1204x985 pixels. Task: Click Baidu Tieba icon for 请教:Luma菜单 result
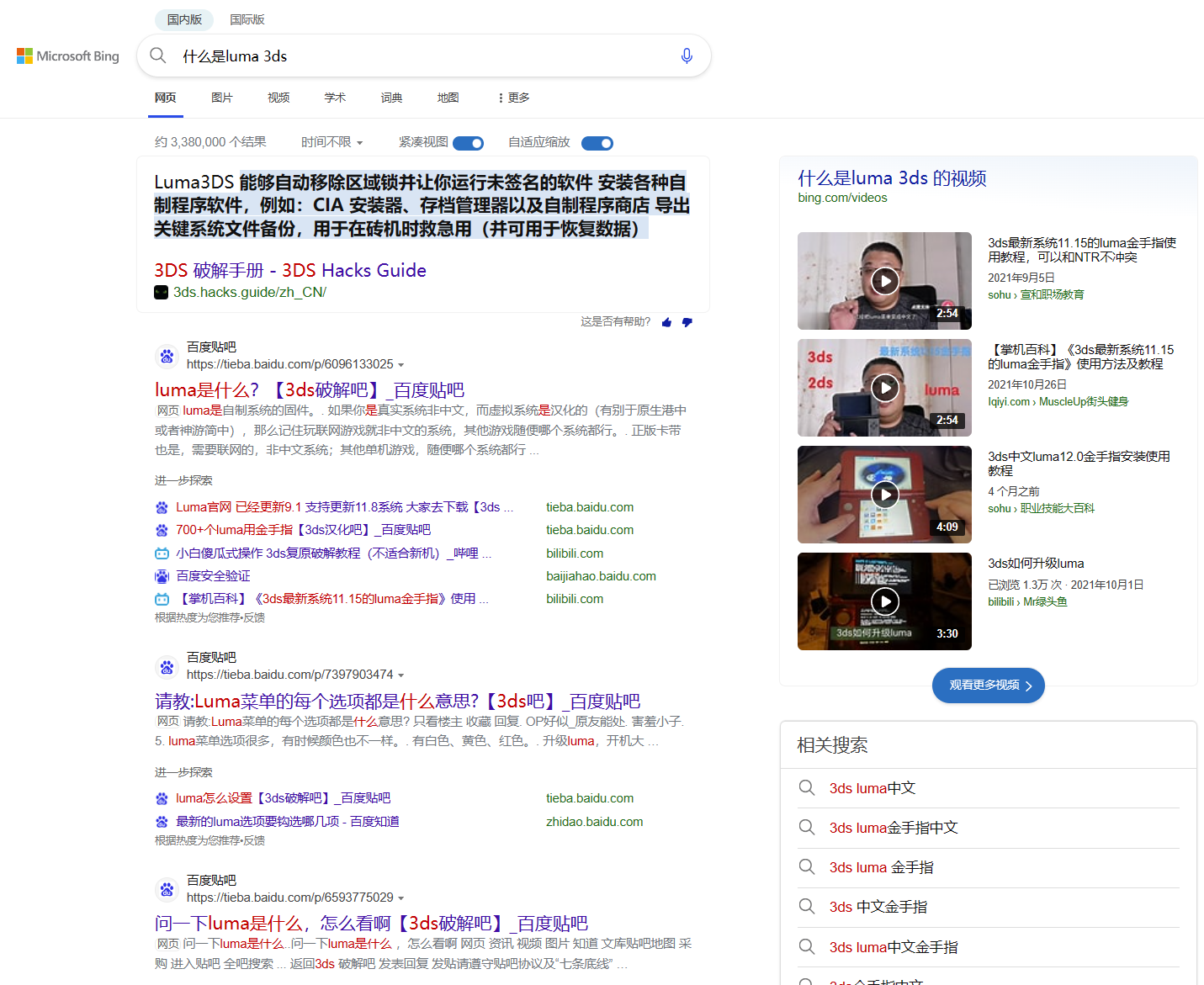[x=167, y=667]
